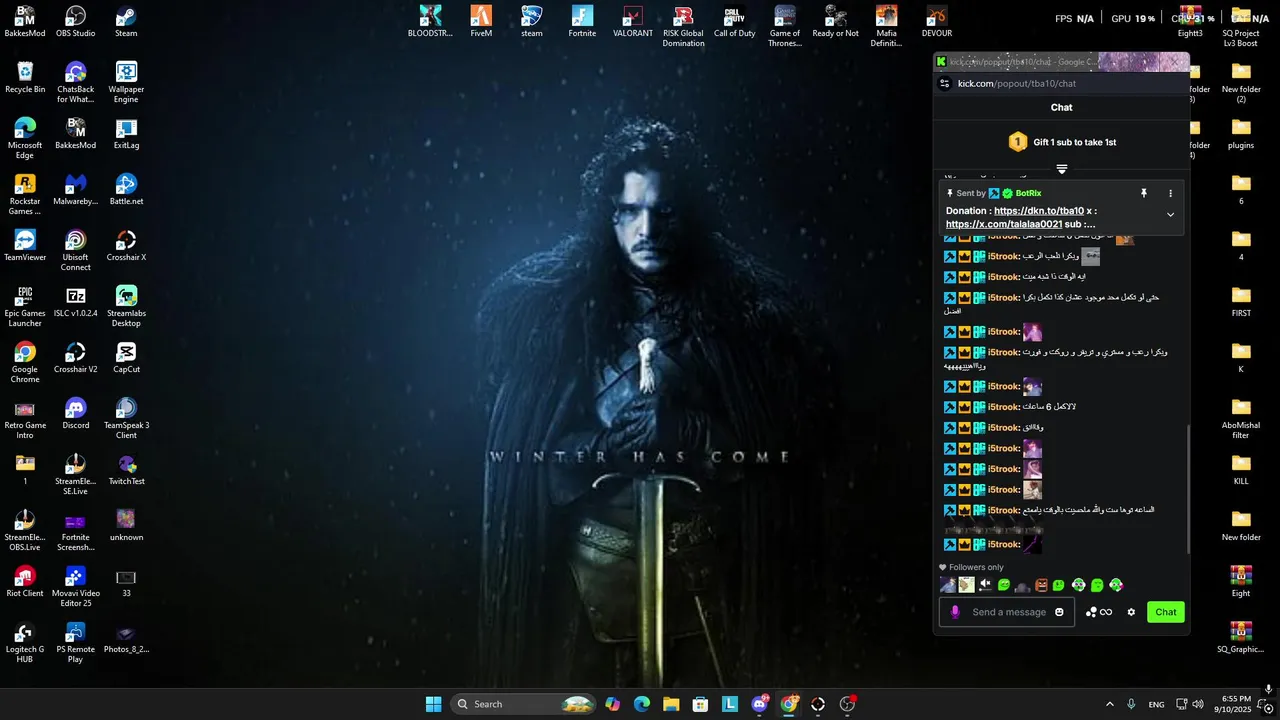
Task: Select the Discord desktop icon
Action: [75, 413]
